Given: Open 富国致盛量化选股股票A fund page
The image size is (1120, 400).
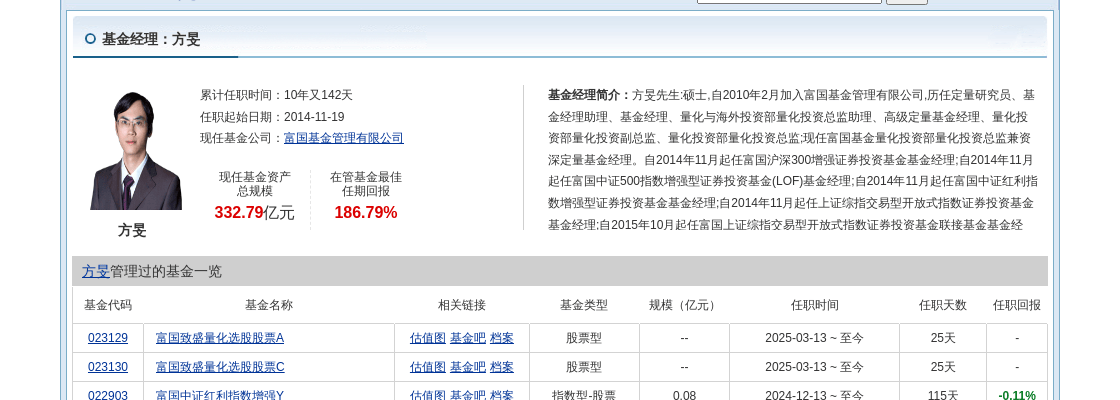Looking at the screenshot, I should [220, 338].
